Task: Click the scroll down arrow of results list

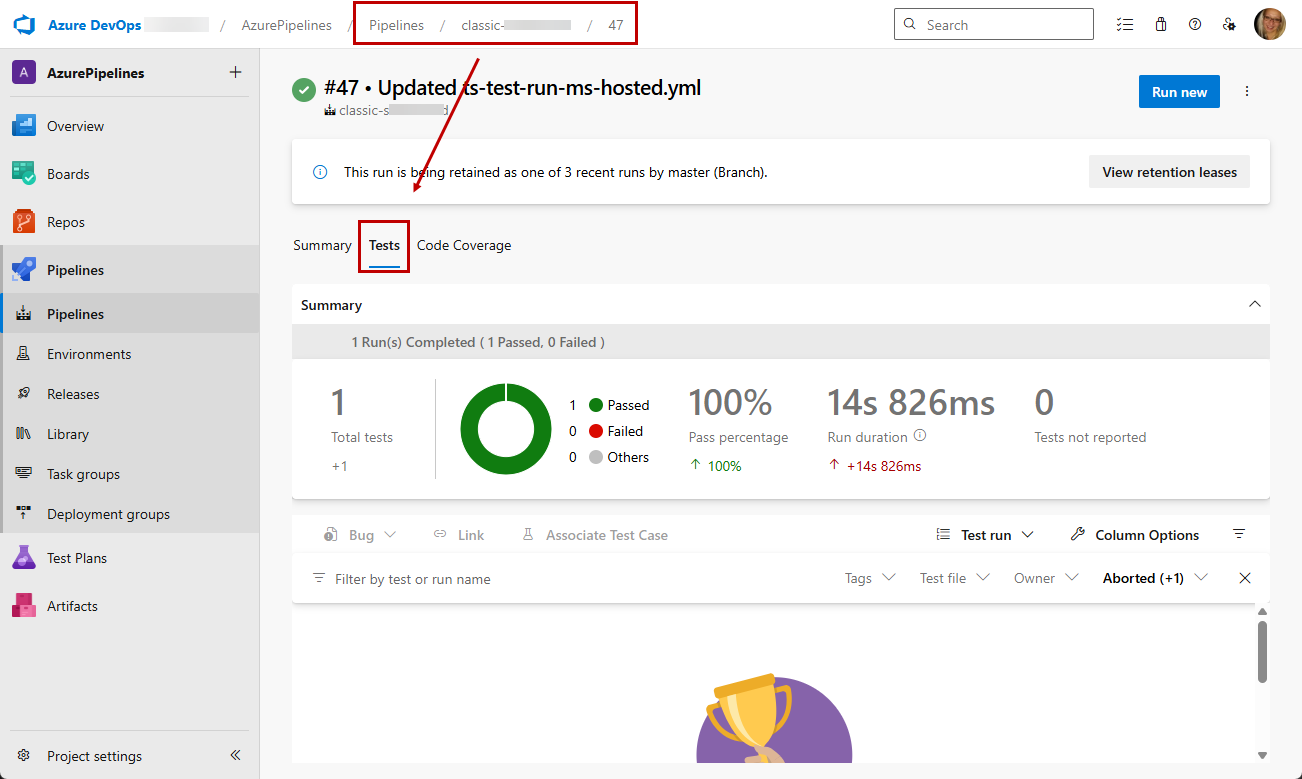Action: coord(1262,755)
